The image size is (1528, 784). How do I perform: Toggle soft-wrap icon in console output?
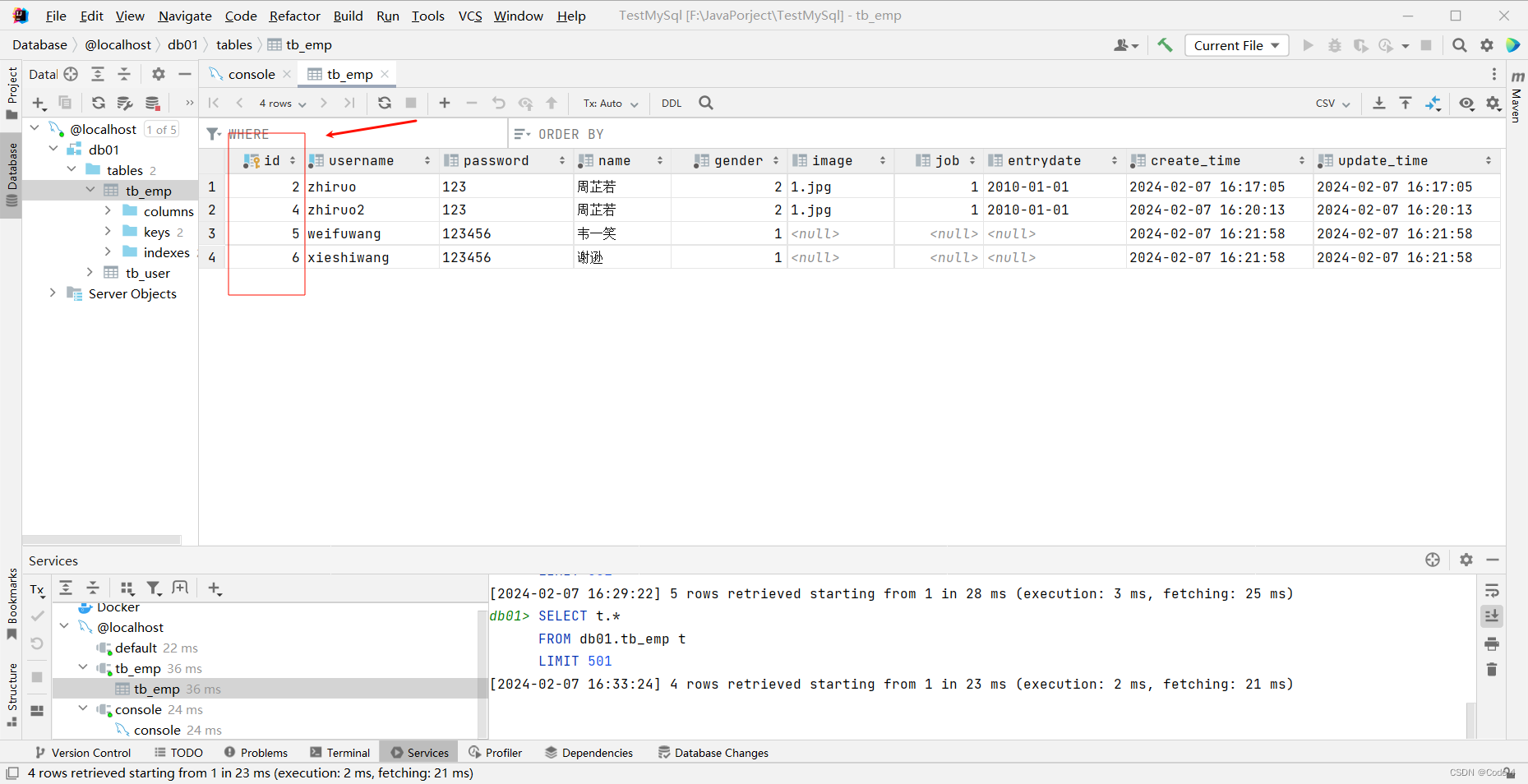point(1492,590)
